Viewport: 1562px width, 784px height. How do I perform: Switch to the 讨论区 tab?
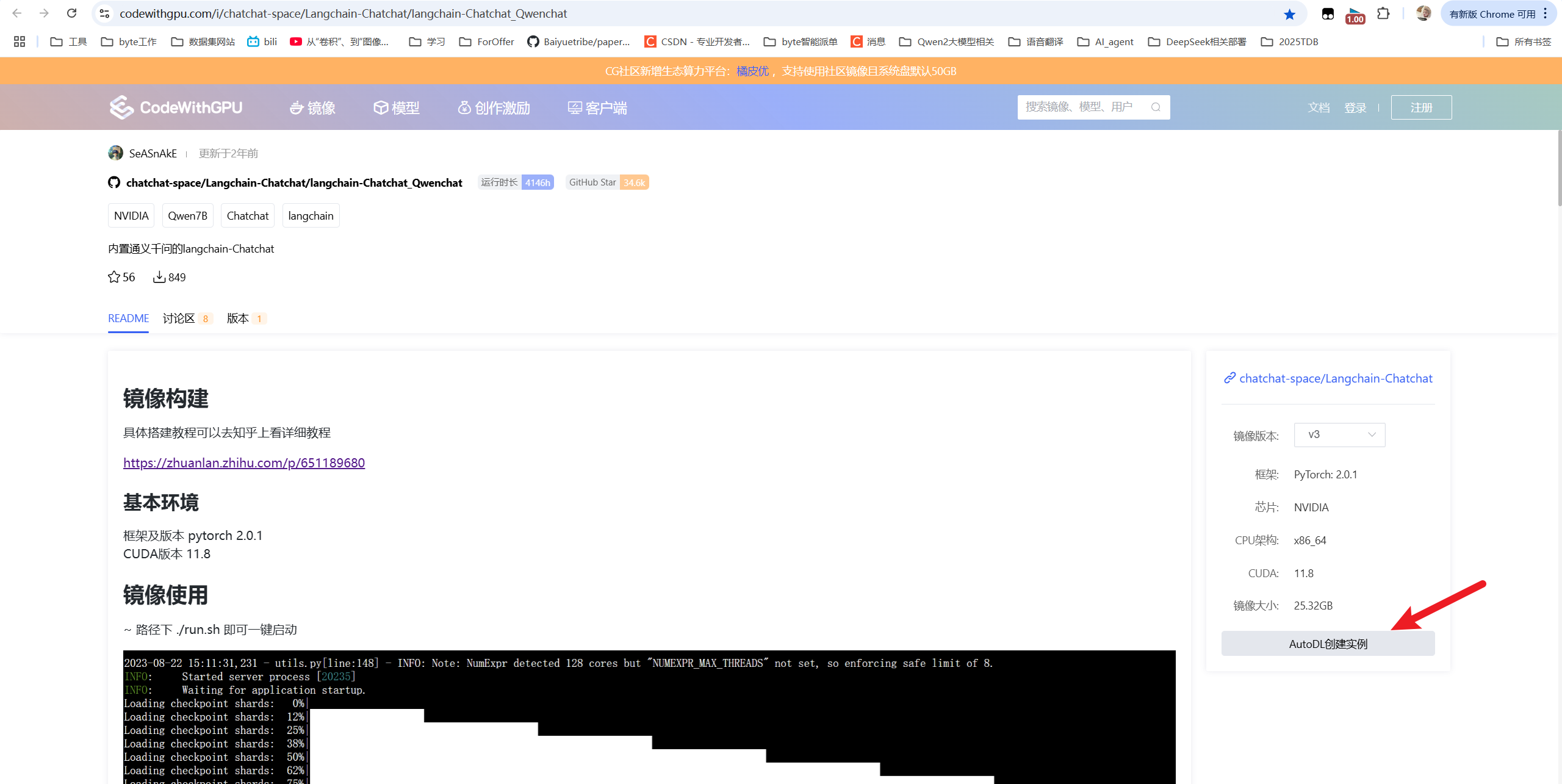[x=179, y=318]
